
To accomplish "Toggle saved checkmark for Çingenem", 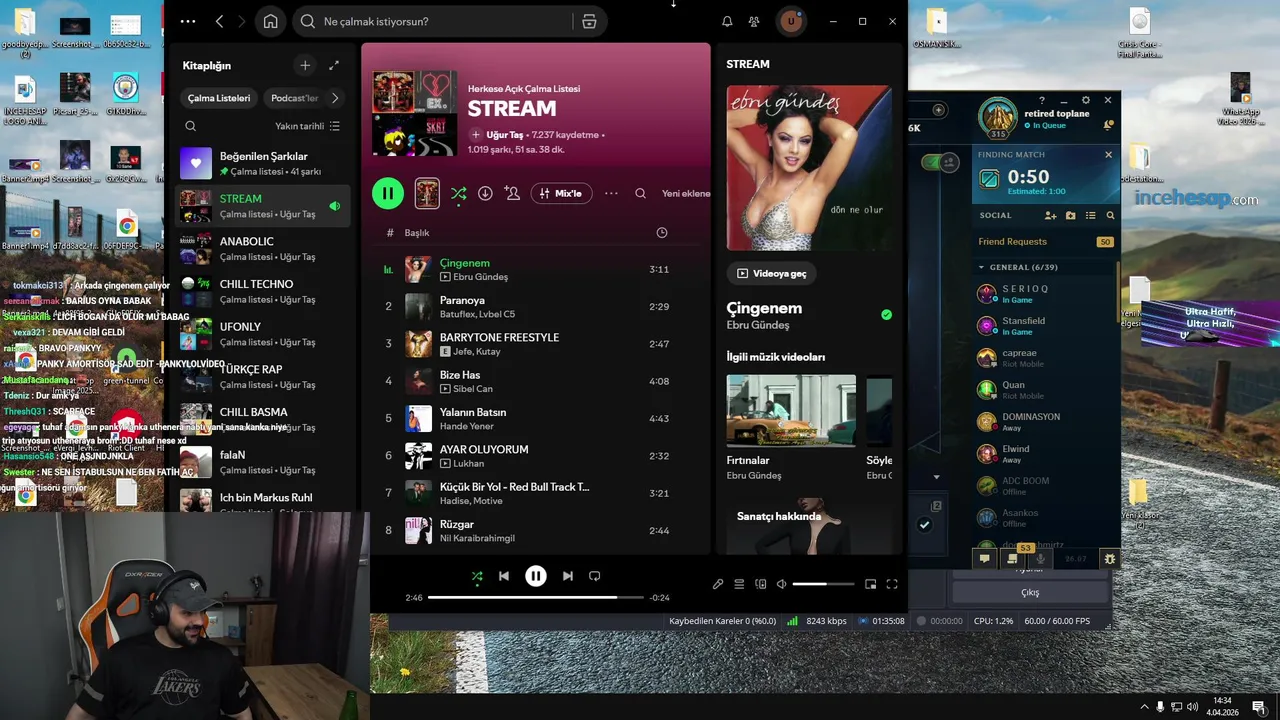I will [886, 314].
